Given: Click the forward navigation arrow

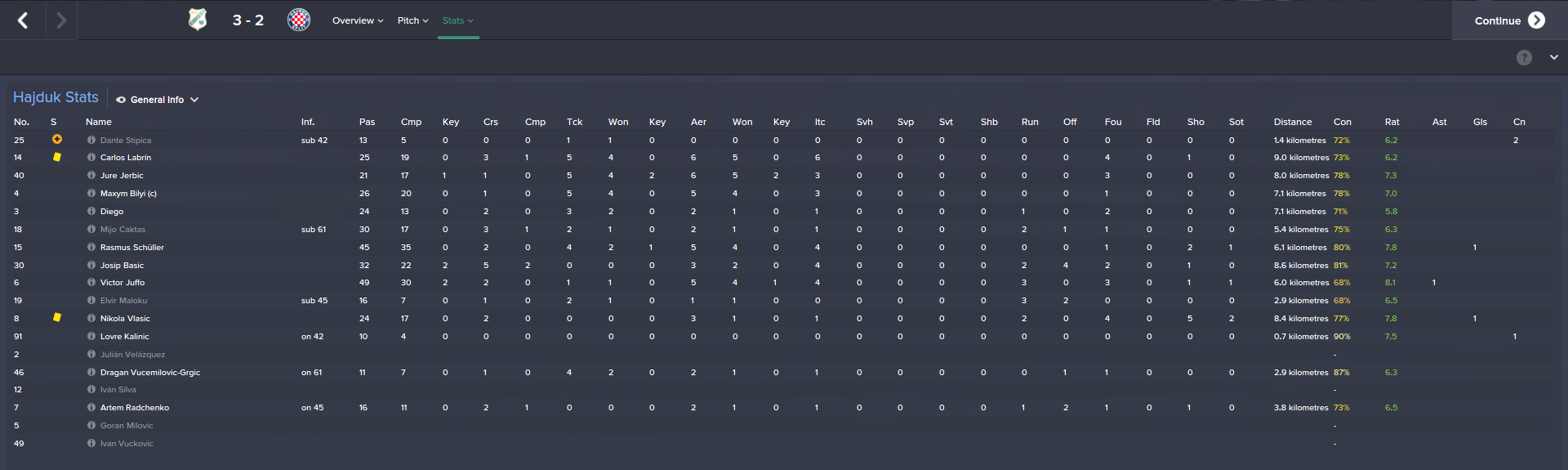Looking at the screenshot, I should [x=61, y=20].
